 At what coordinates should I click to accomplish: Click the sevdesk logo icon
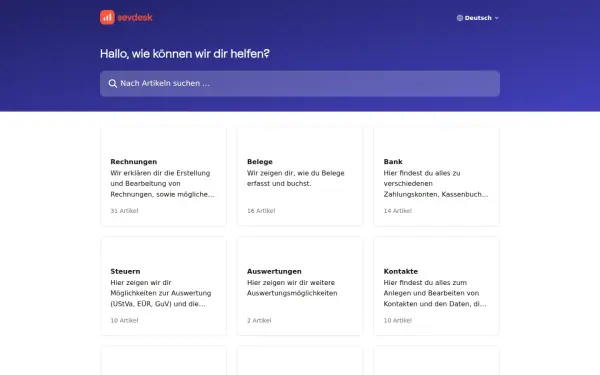click(107, 17)
